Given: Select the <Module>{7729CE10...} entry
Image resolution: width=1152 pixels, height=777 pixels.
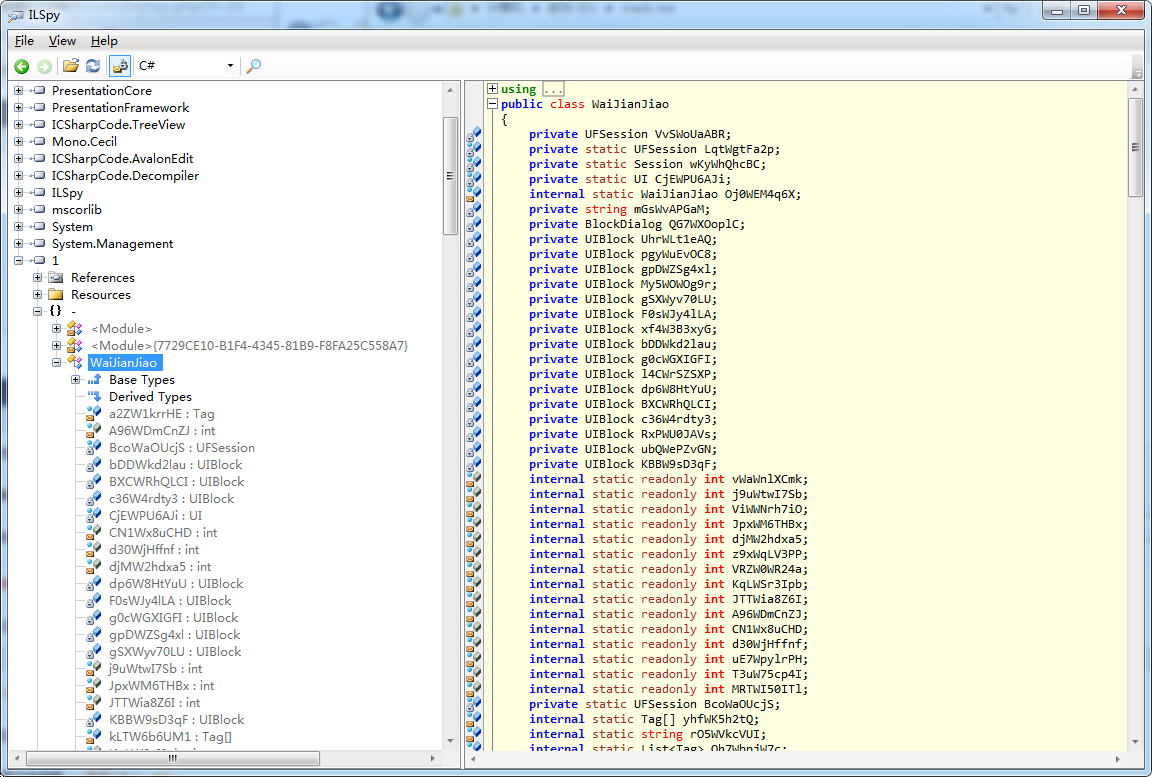Looking at the screenshot, I should click(249, 346).
